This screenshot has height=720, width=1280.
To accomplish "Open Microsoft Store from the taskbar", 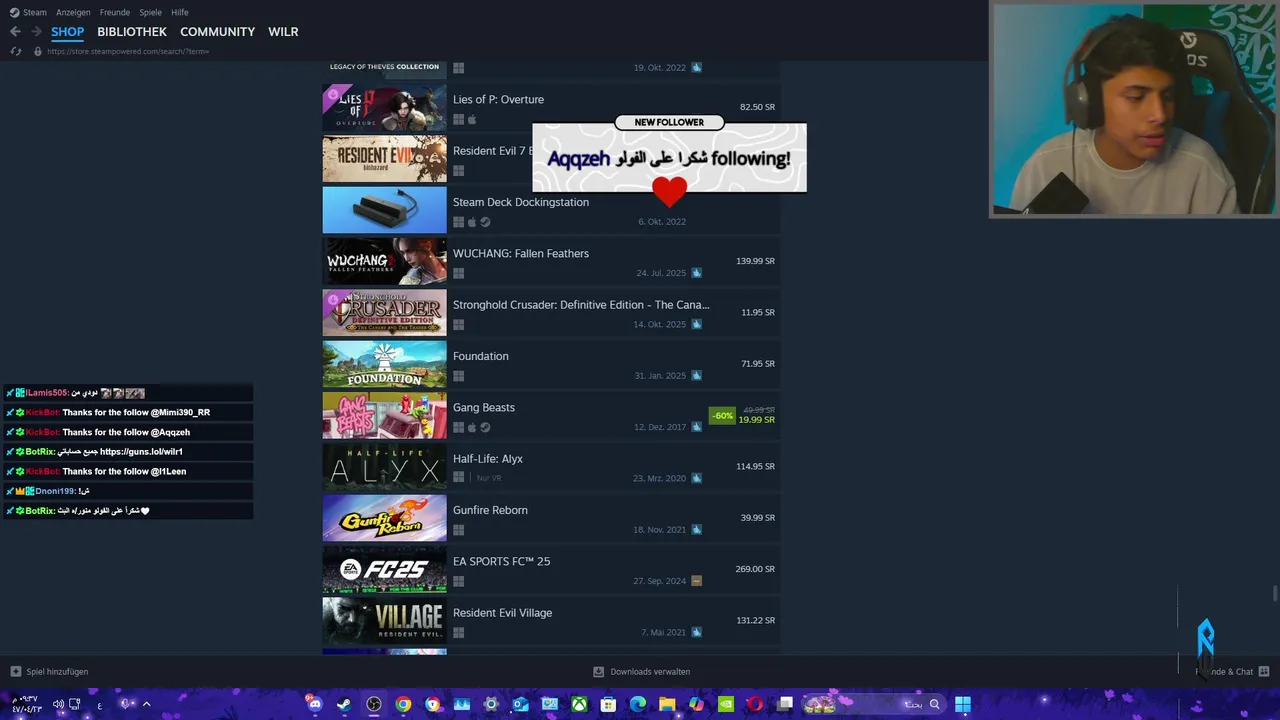I will click(608, 704).
